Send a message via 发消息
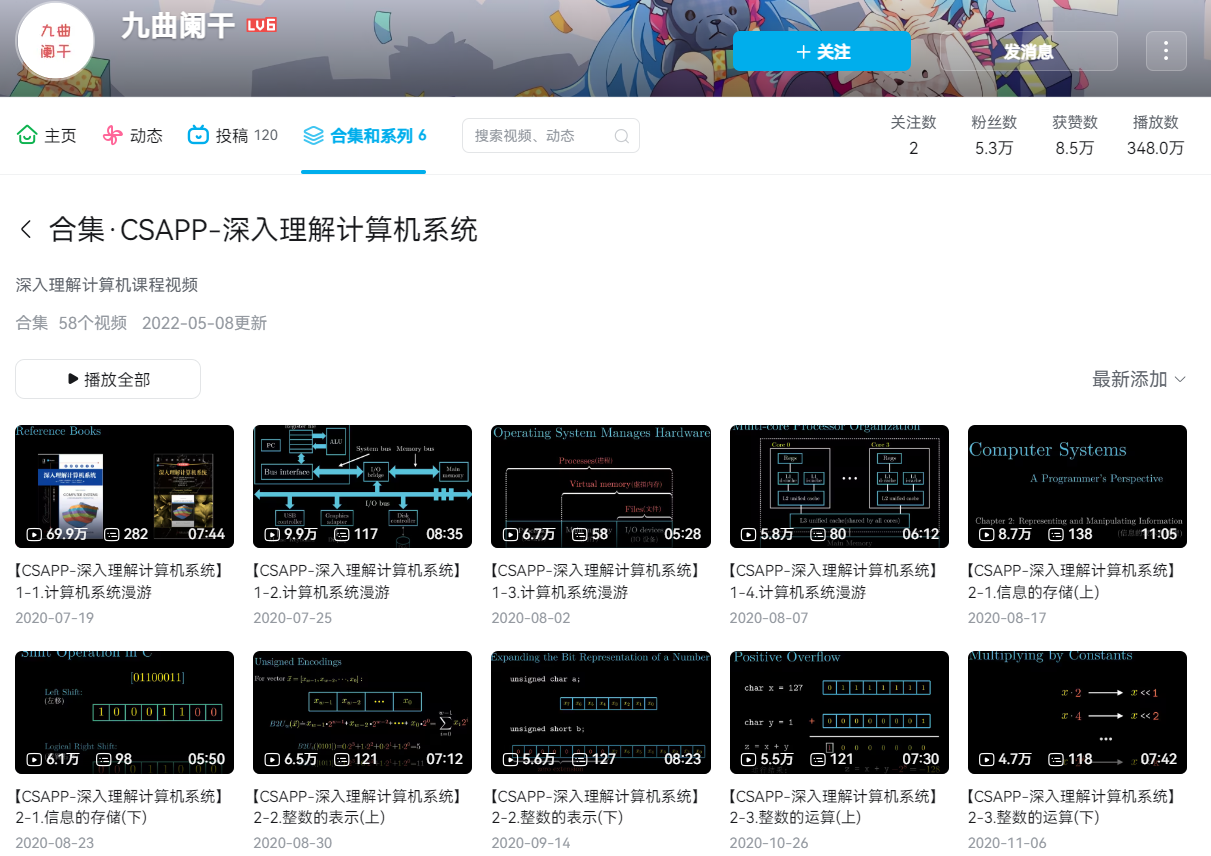Screen dimensions: 1211x856 point(1029,51)
